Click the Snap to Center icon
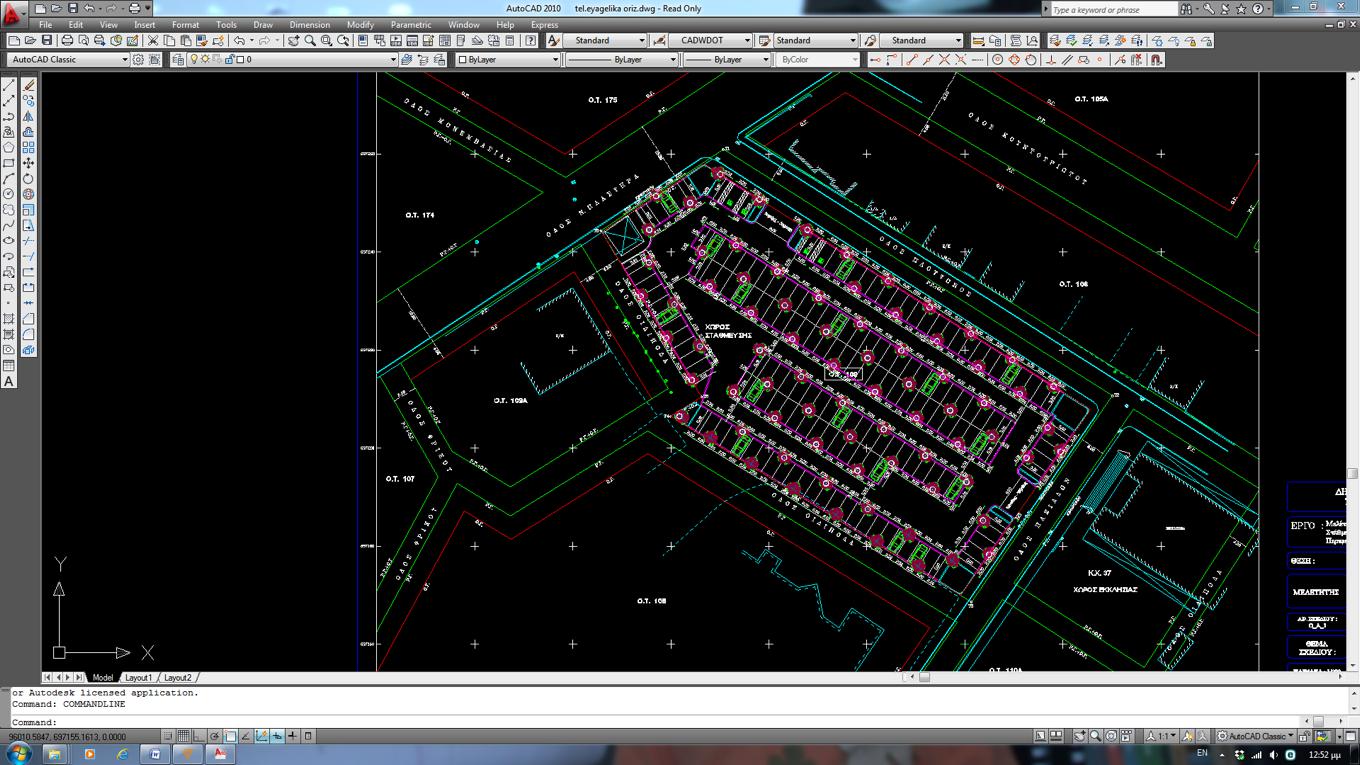This screenshot has height=765, width=1360. point(997,59)
